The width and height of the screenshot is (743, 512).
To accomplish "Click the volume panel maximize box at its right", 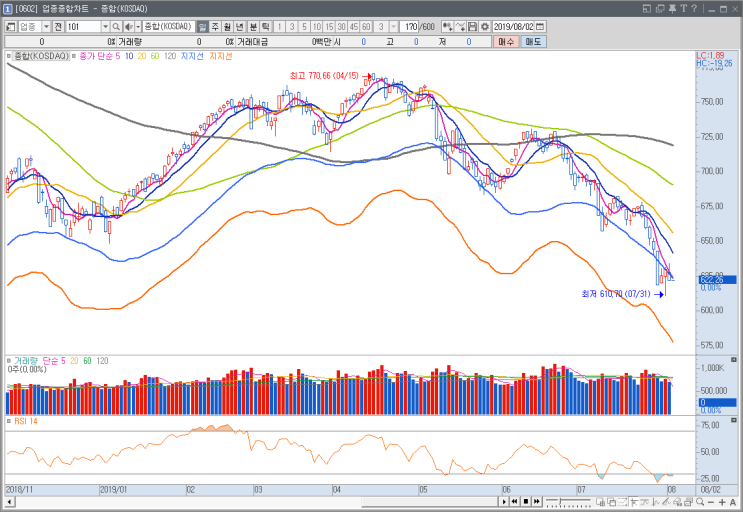I will 734,360.
